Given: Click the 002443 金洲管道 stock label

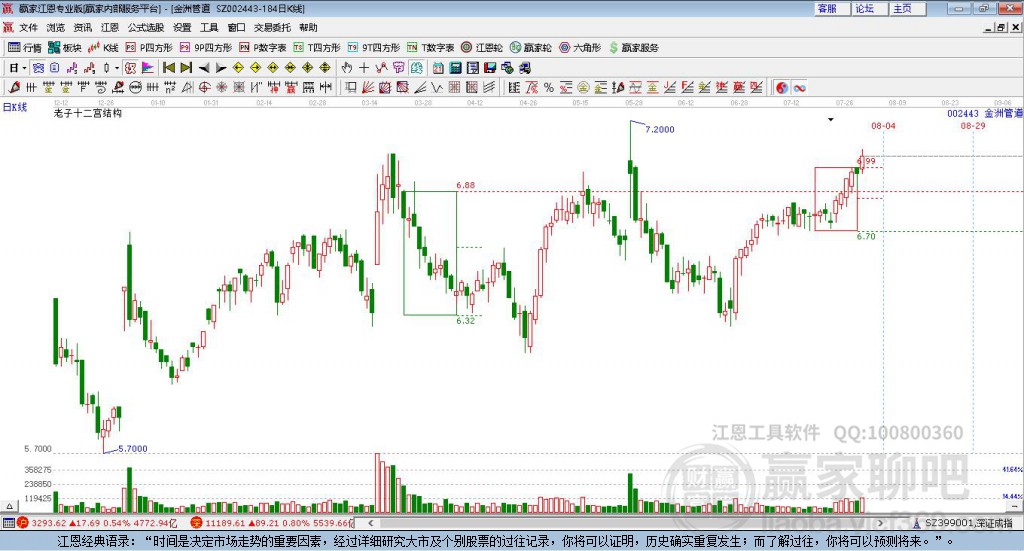Looking at the screenshot, I should tap(985, 114).
